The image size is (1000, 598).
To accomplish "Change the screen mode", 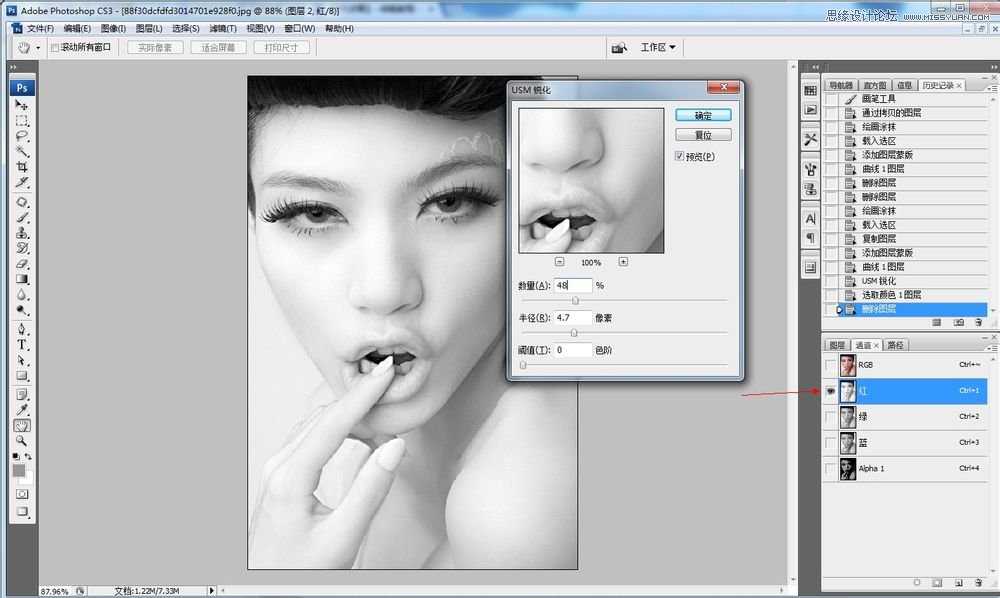I will click(x=22, y=511).
